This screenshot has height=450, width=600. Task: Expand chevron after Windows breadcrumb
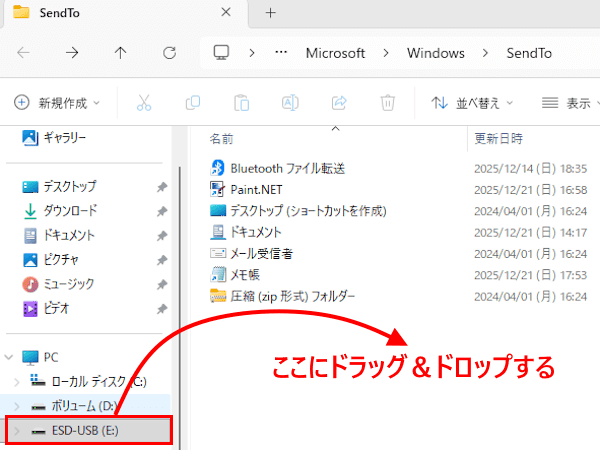(x=485, y=53)
